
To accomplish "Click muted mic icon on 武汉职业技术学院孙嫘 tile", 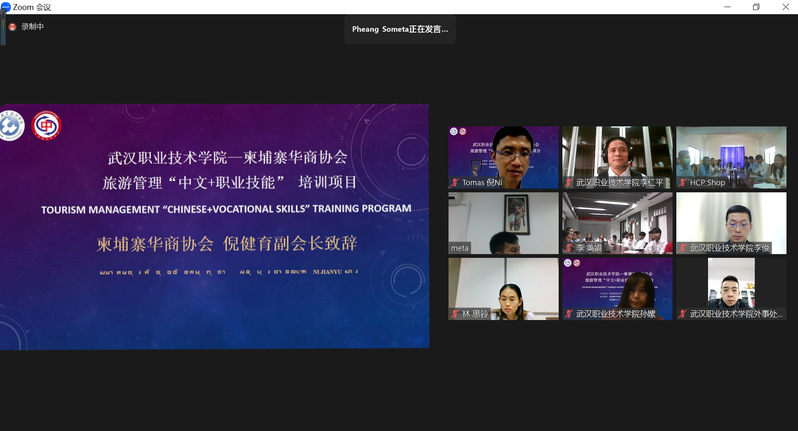I will 569,314.
